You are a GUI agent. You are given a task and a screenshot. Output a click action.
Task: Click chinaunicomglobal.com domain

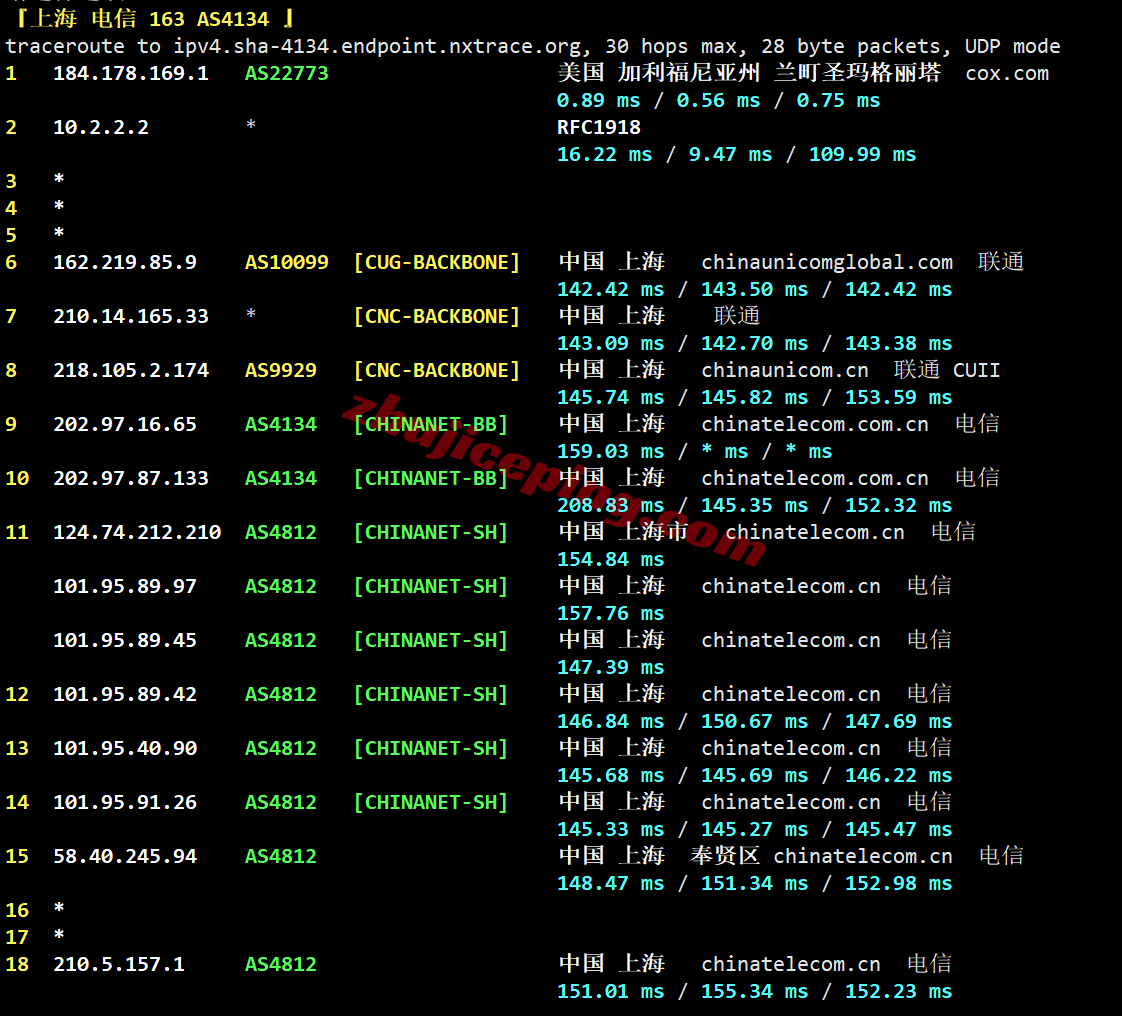(x=826, y=263)
